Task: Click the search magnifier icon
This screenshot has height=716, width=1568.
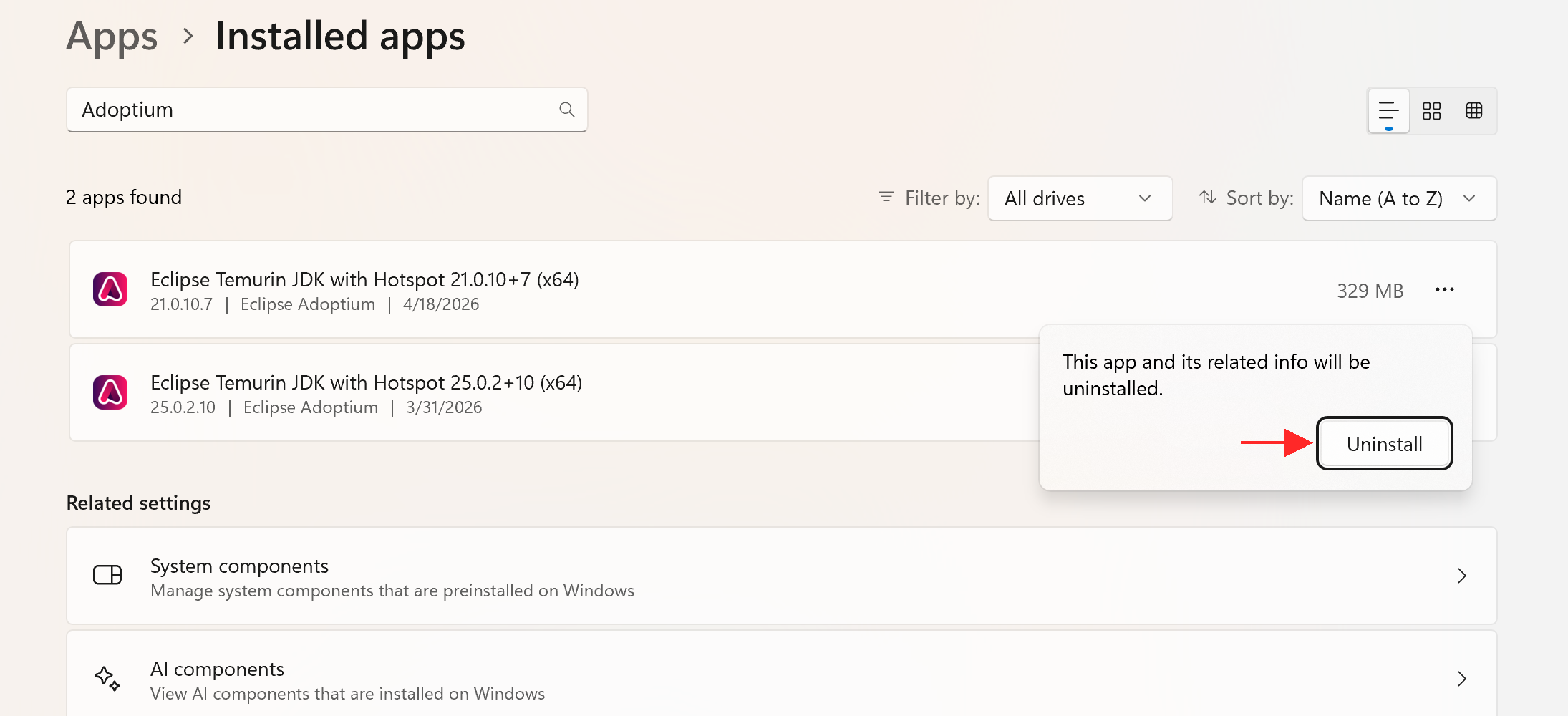Action: [566, 110]
